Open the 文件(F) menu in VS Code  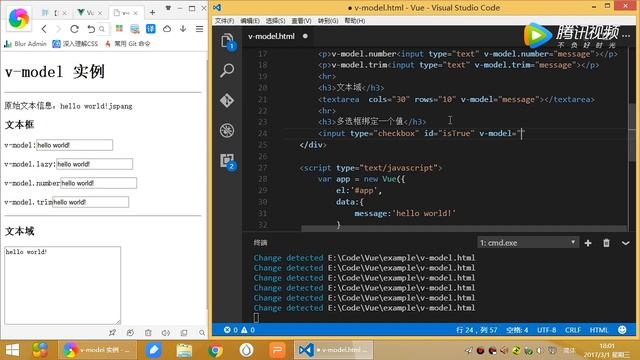(224, 20)
